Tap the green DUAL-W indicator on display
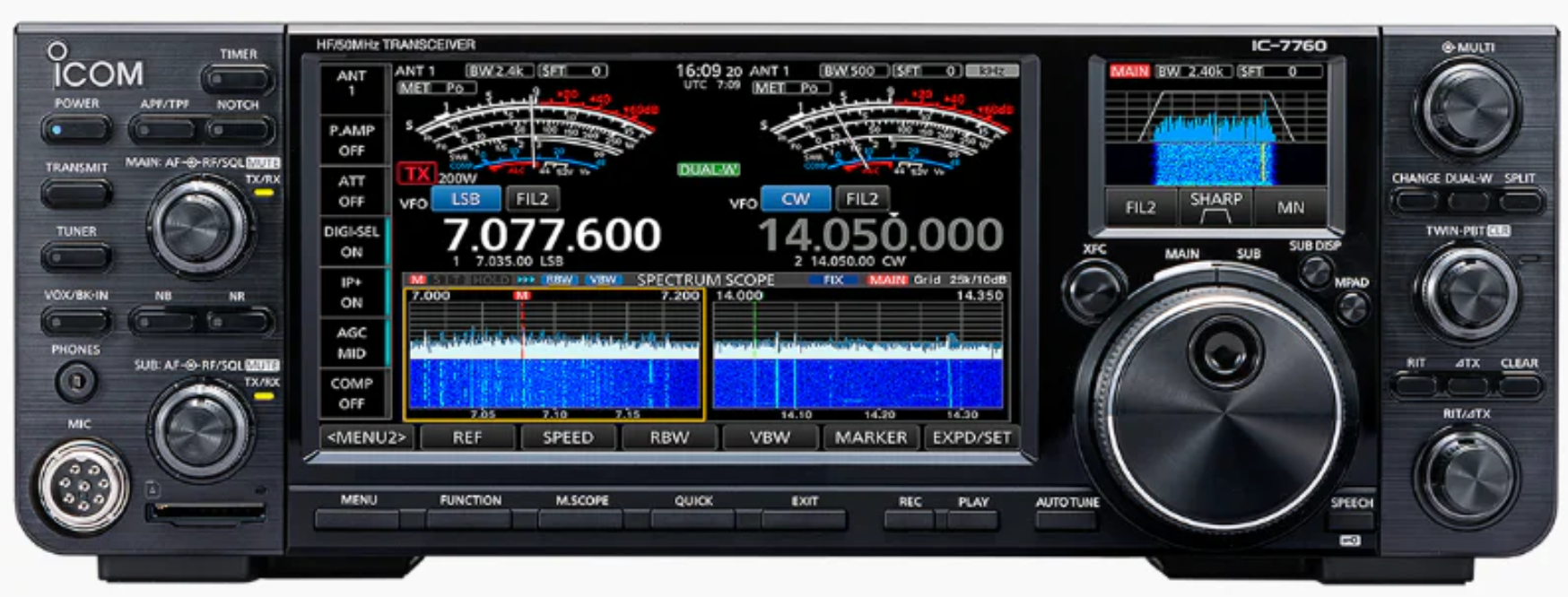The width and height of the screenshot is (1568, 597). [x=708, y=169]
